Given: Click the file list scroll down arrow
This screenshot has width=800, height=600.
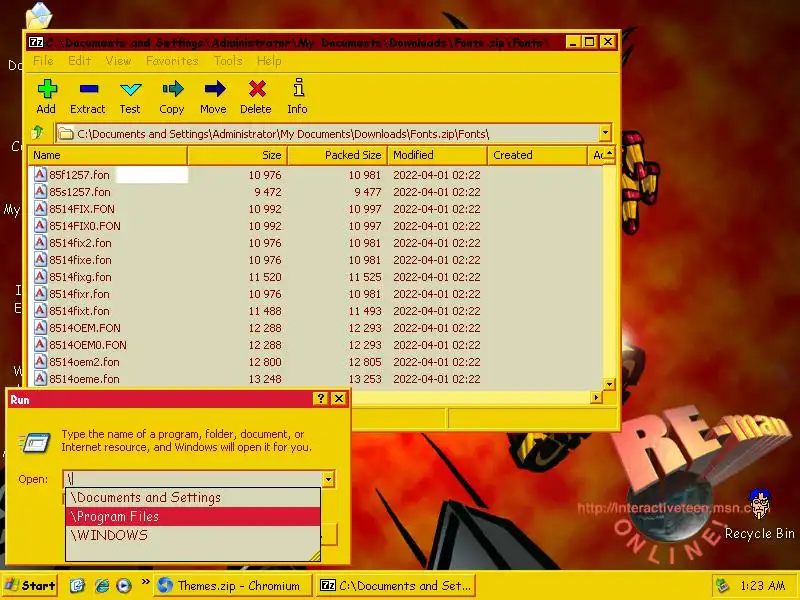Looking at the screenshot, I should click(609, 384).
